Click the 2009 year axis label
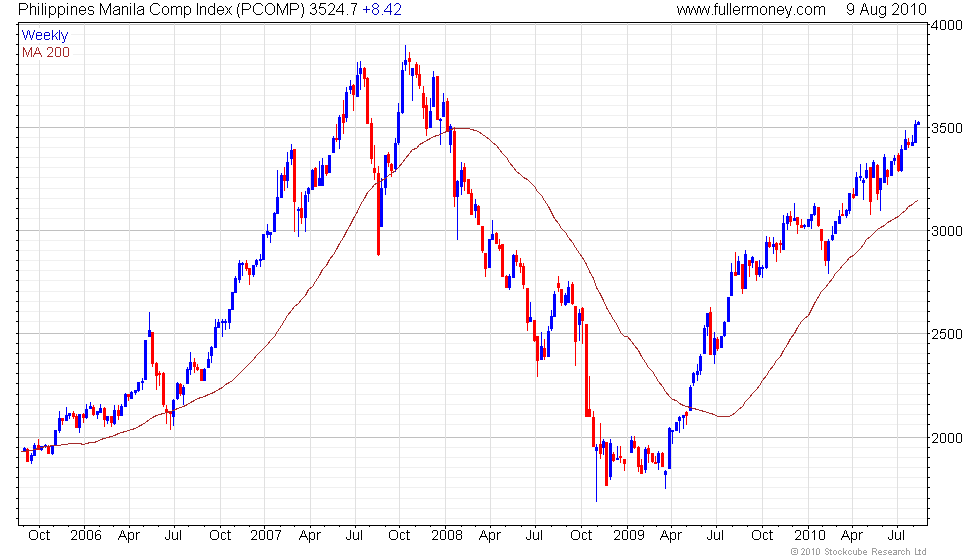The image size is (980, 560). (629, 536)
